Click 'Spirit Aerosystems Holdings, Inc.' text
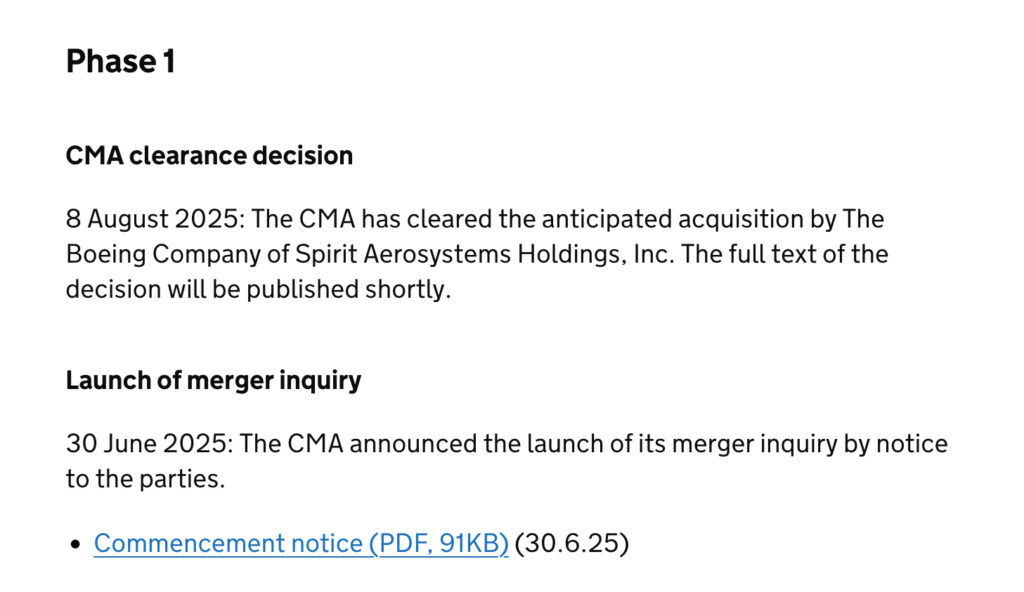This screenshot has width=1024, height=592. pyautogui.click(x=485, y=254)
